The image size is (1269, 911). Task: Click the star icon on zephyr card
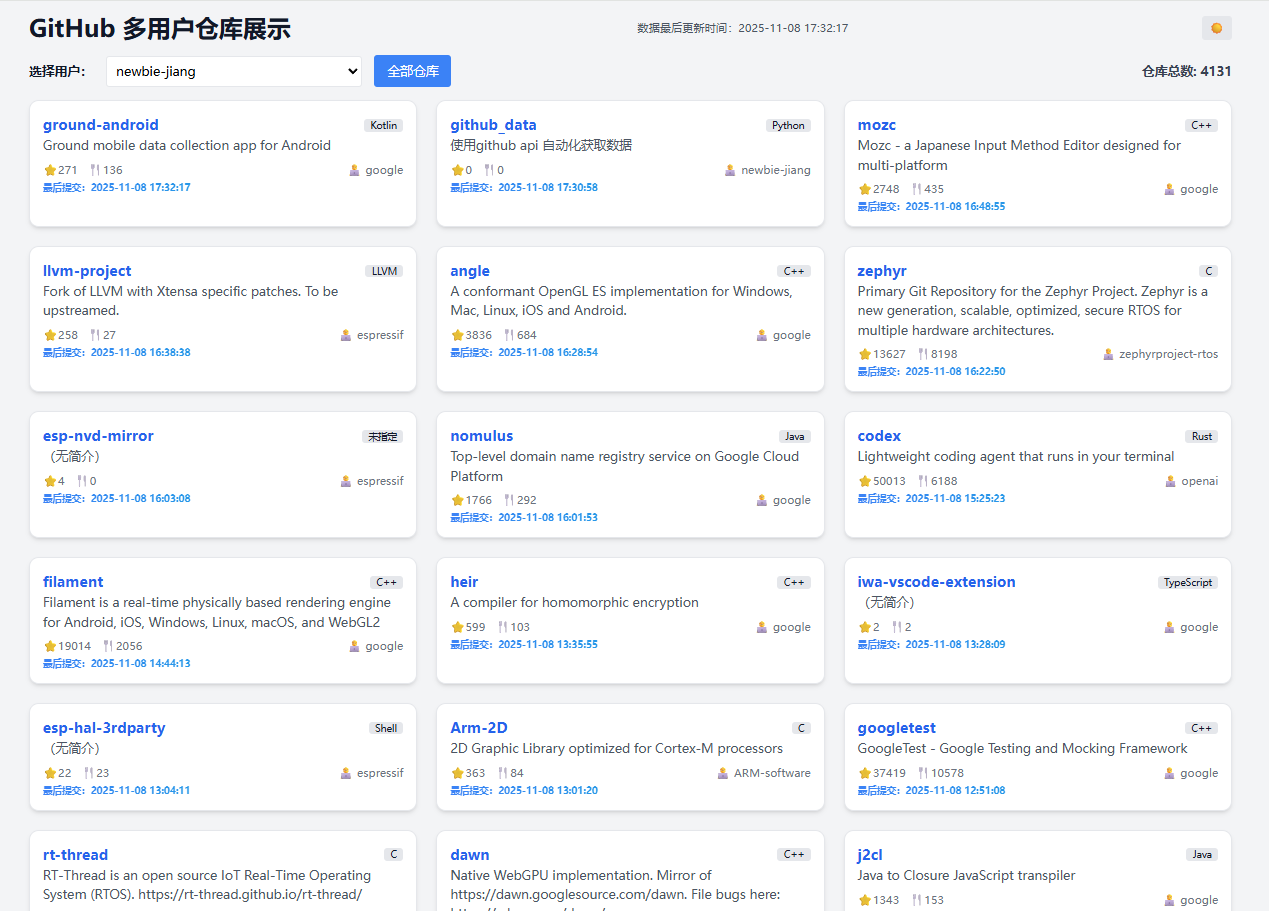(865, 354)
